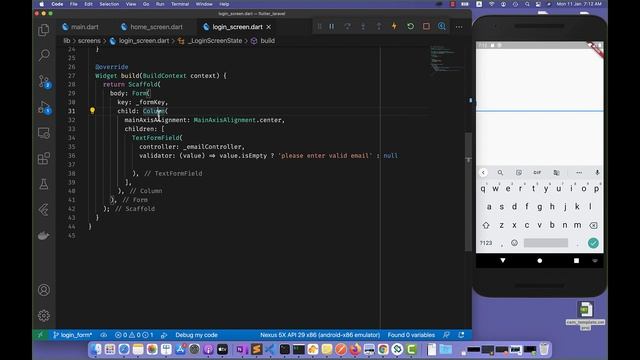
Task: Open the Explorer view in activity bar
Action: point(44,30)
